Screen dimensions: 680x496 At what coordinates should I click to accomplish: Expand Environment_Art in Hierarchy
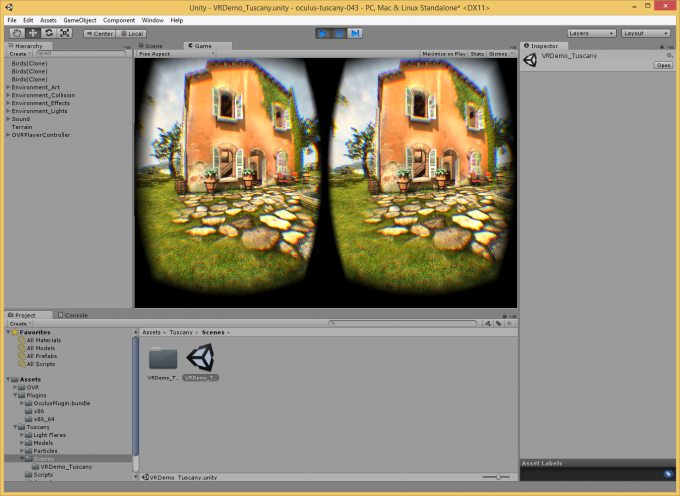(8, 87)
